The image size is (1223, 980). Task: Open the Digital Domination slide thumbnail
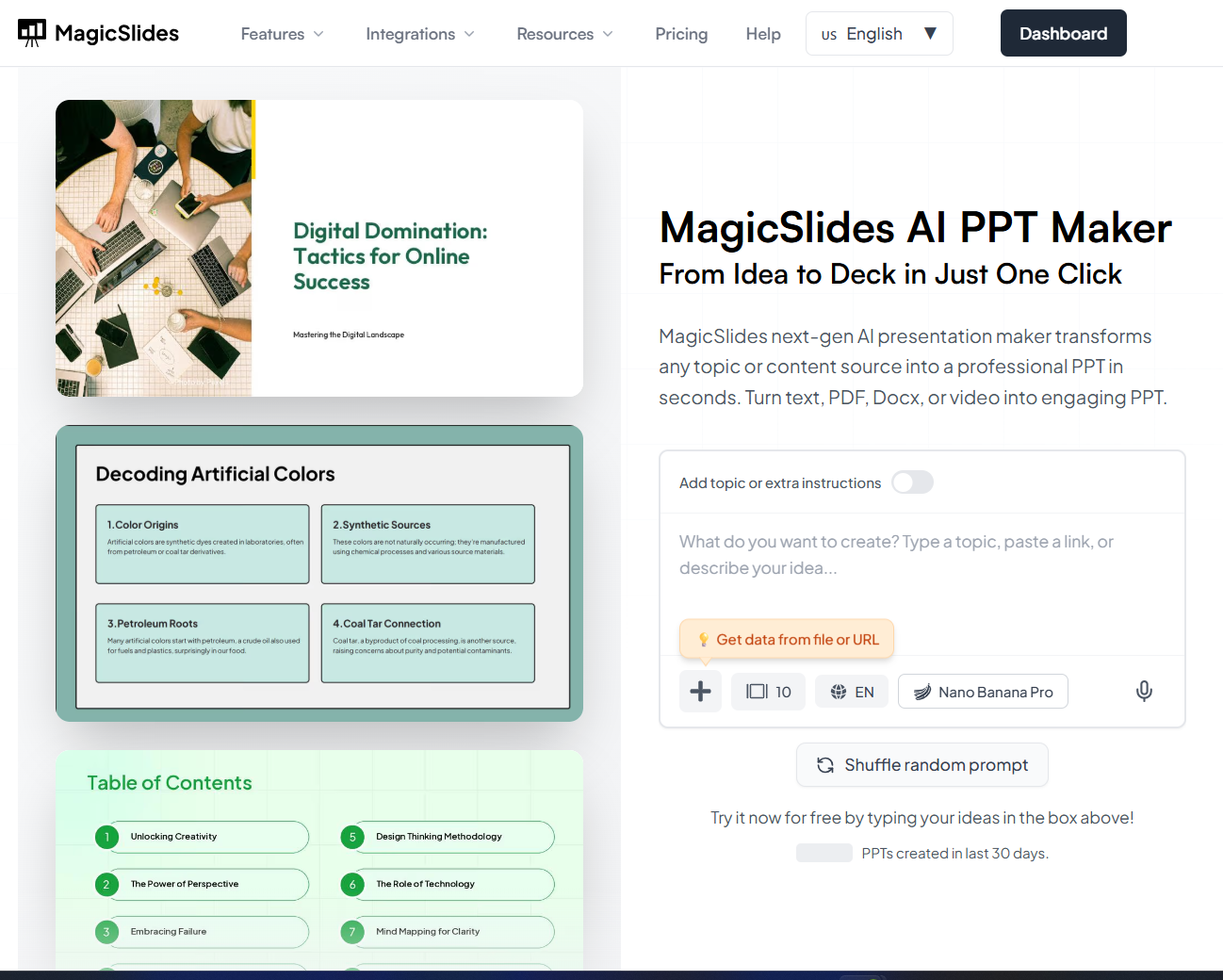click(x=319, y=248)
